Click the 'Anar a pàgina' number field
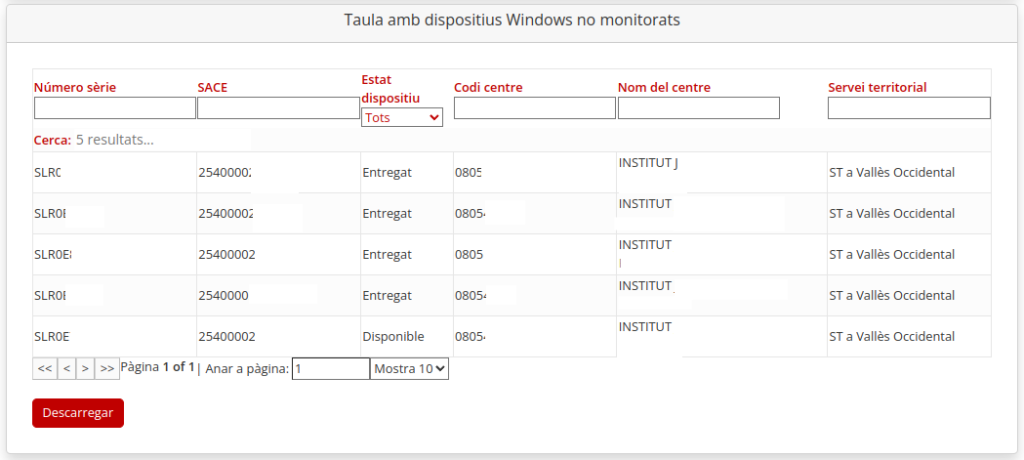1024x460 pixels. coord(330,369)
